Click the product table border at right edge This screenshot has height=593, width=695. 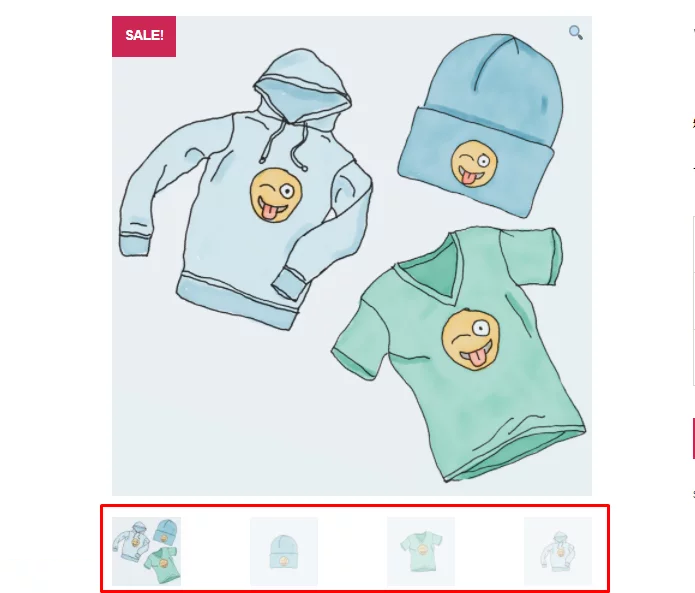click(x=694, y=301)
